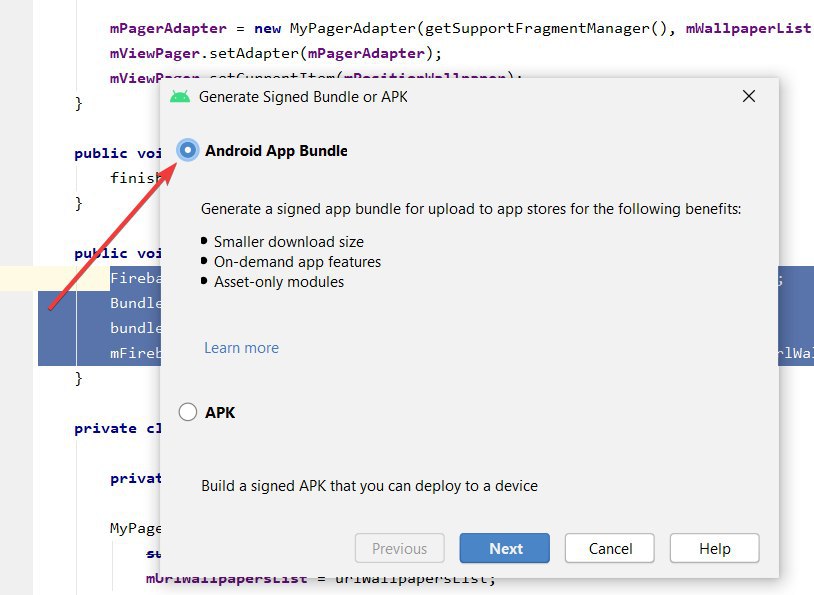Click 'Build a signed APK' description text
Image resolution: width=814 pixels, height=595 pixels.
pyautogui.click(x=370, y=486)
